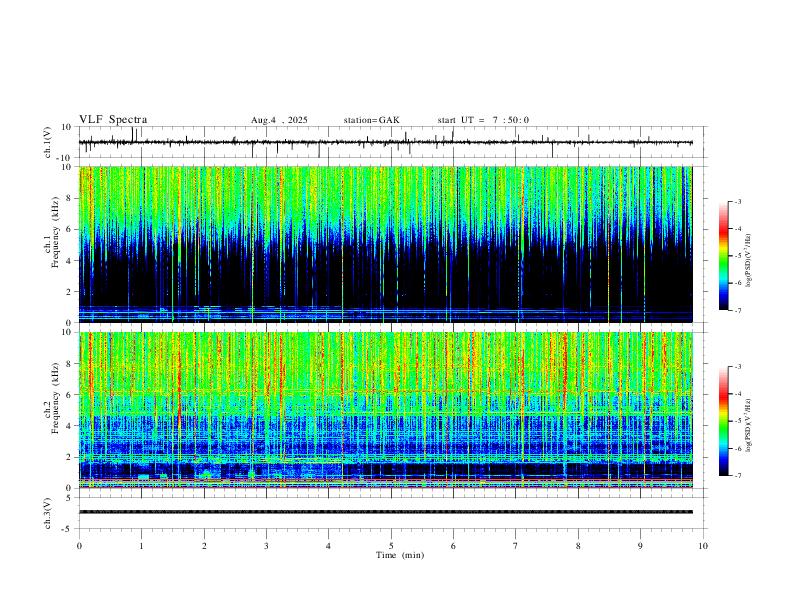Click the "10" tick on the Time axis
The height and width of the screenshot is (612, 792).
click(x=703, y=546)
